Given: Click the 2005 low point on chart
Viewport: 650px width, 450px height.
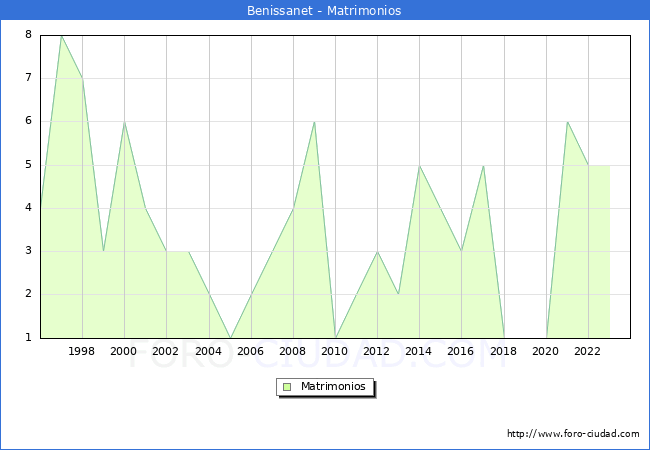Looking at the screenshot, I should pos(230,337).
